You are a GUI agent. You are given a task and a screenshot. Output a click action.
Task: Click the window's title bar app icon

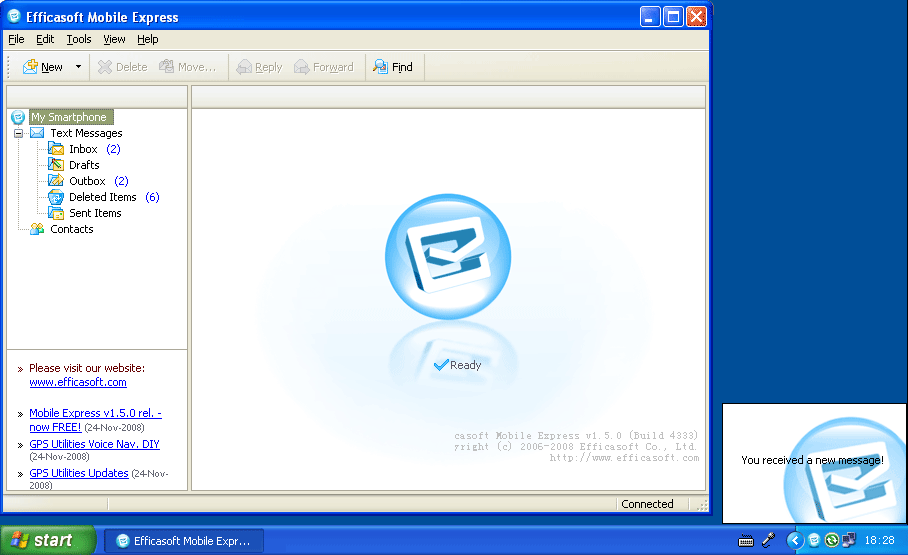(14, 17)
